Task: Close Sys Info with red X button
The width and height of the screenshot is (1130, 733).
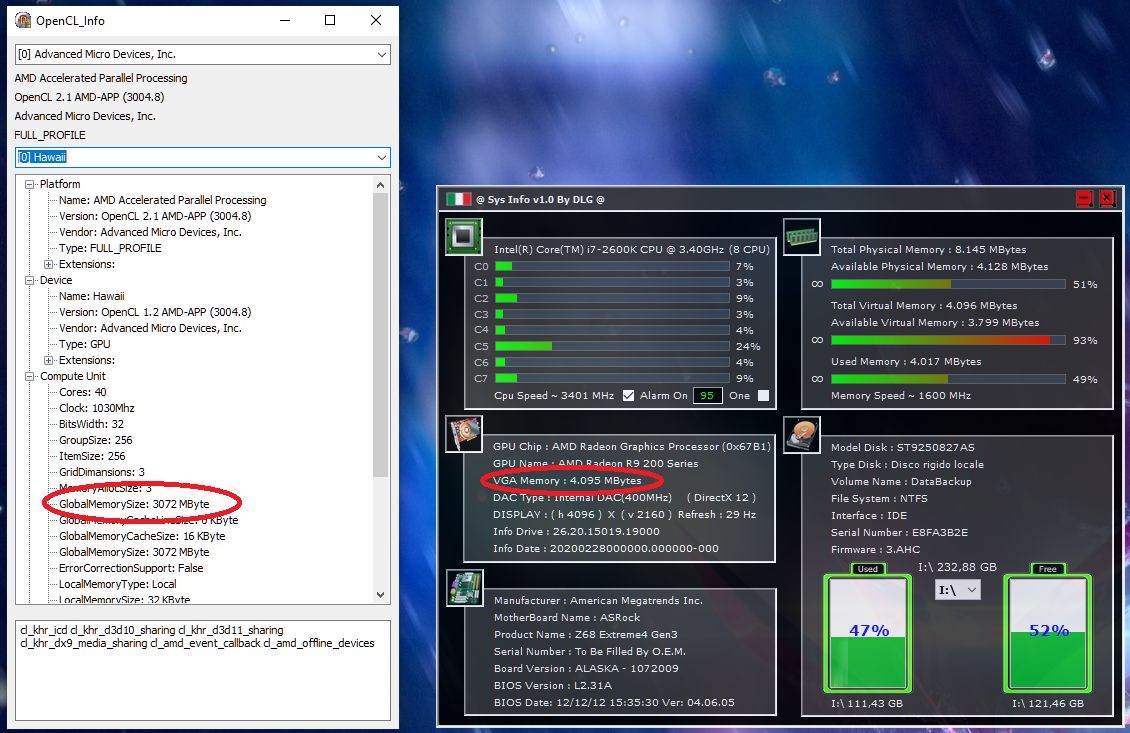Action: tap(1107, 199)
